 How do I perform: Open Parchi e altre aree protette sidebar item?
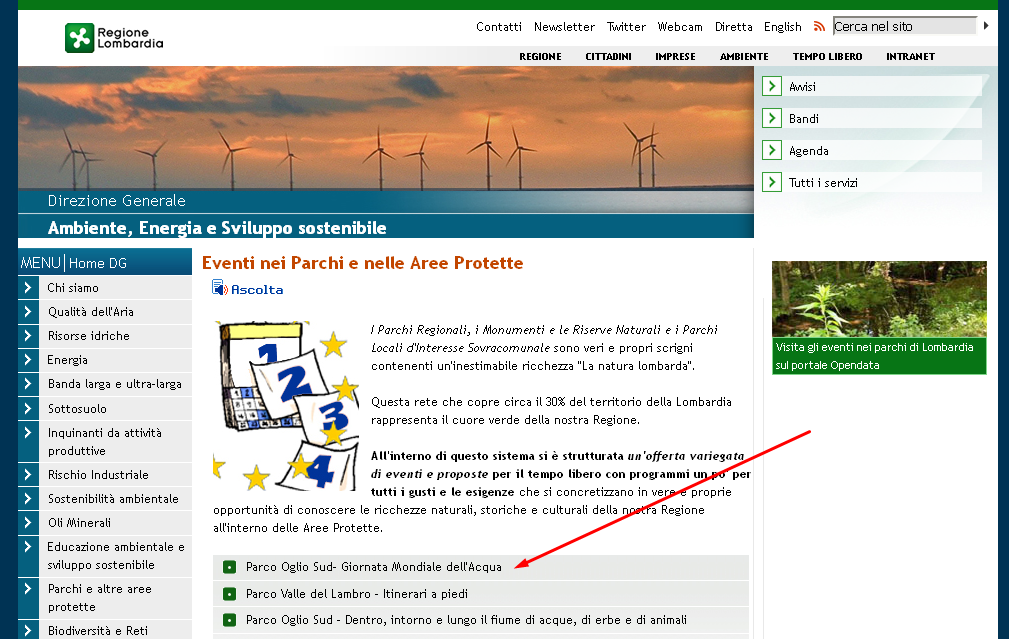coord(99,598)
